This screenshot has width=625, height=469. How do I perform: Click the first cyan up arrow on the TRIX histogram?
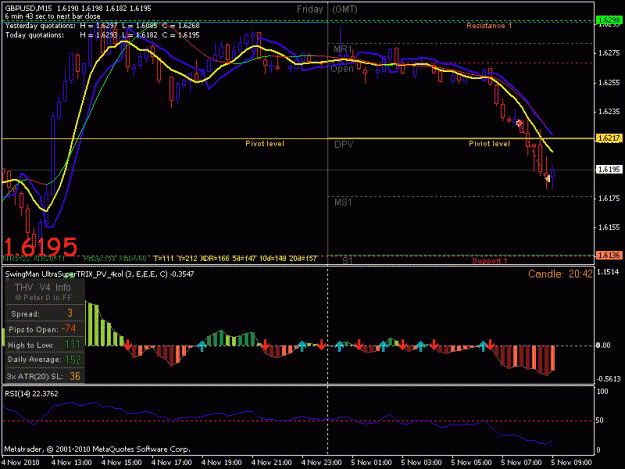coord(202,346)
